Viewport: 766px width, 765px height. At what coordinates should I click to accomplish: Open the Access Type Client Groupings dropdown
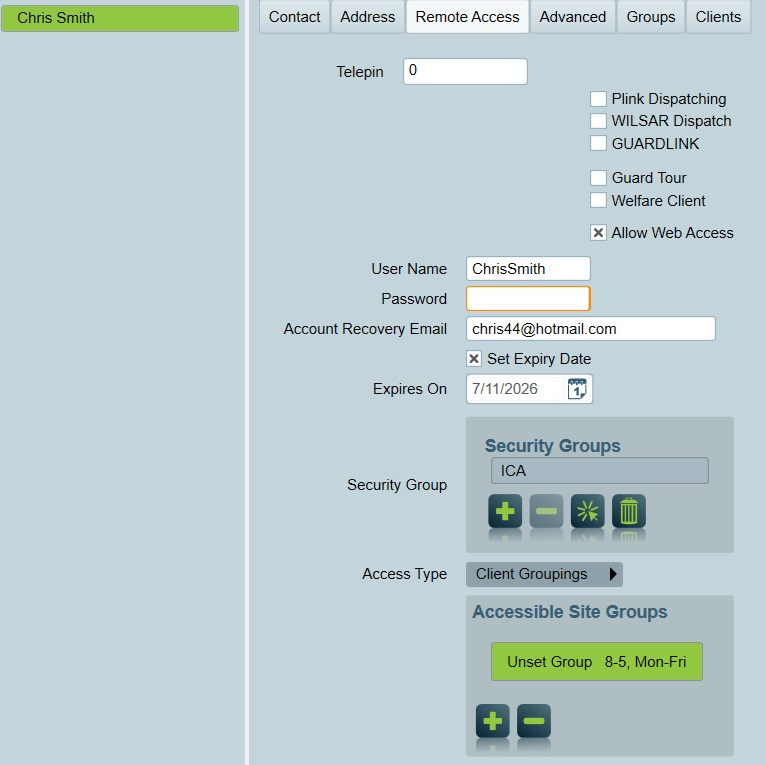(x=544, y=574)
